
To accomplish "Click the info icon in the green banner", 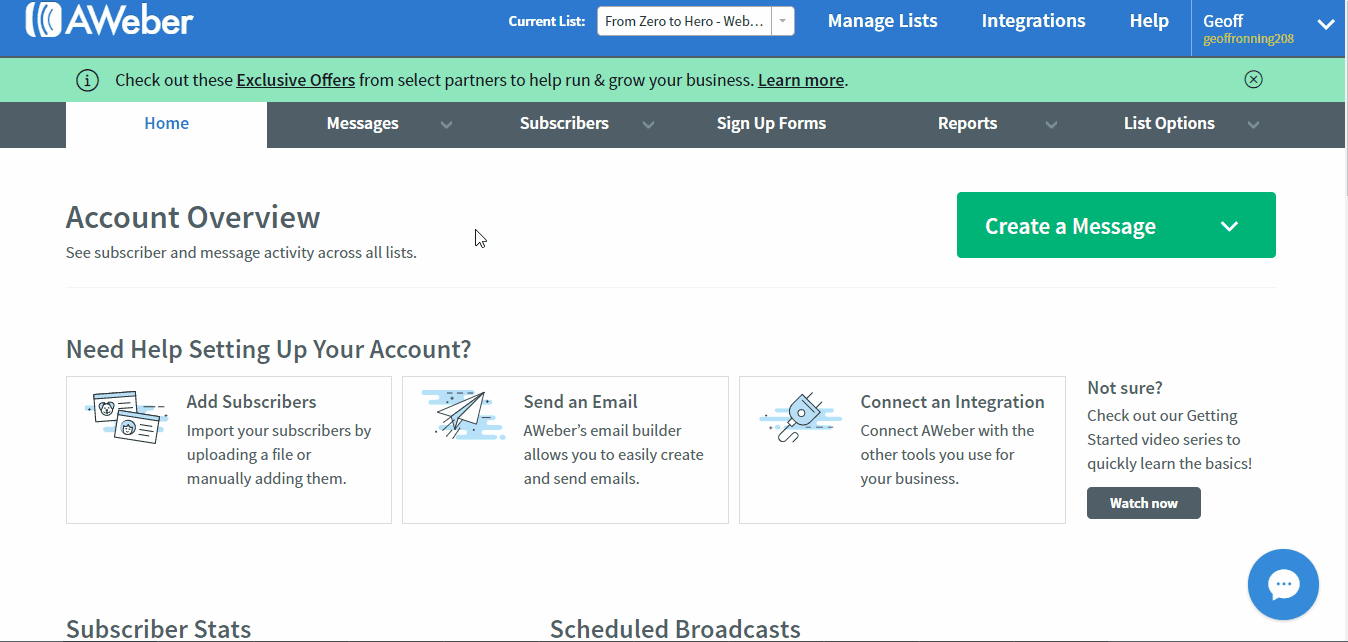I will pyautogui.click(x=88, y=81).
